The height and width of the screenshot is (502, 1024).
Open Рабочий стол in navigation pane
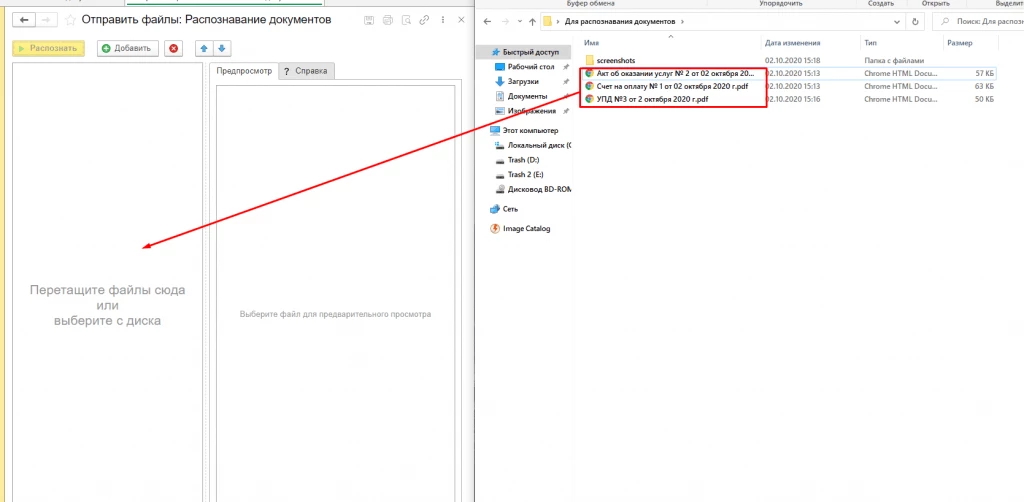click(531, 67)
